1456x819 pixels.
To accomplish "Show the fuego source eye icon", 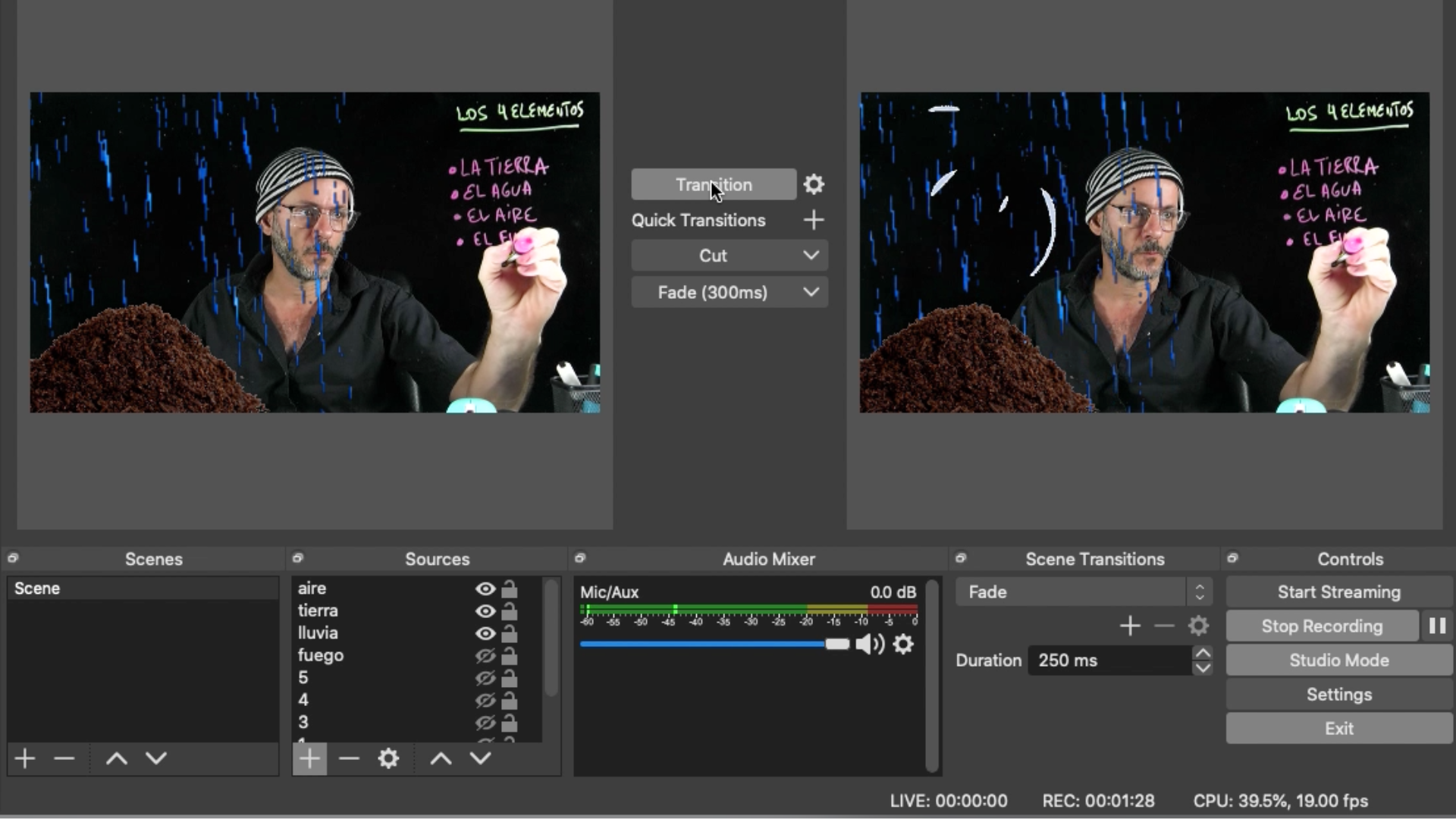I will [x=485, y=655].
